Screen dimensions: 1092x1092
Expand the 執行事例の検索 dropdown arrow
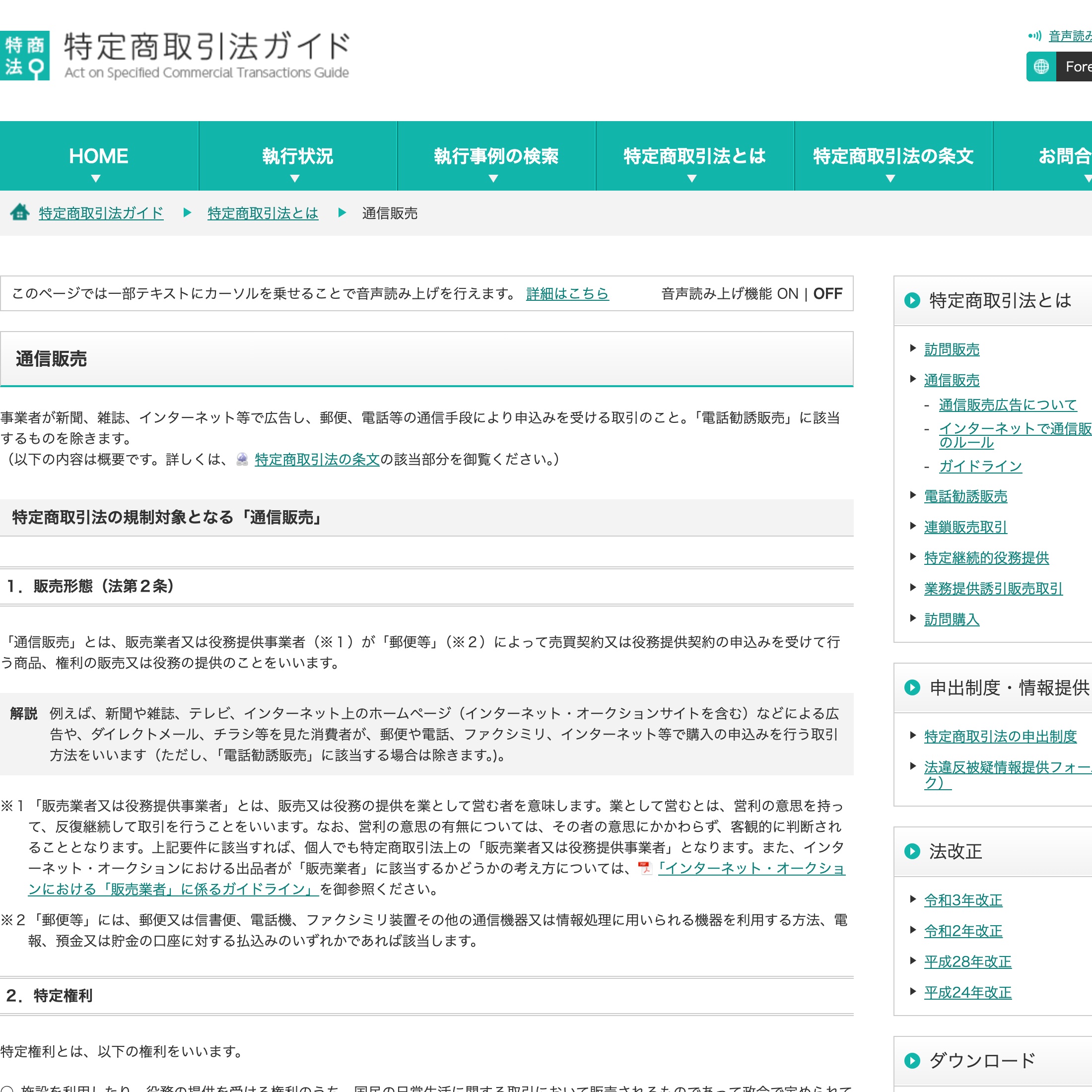493,179
